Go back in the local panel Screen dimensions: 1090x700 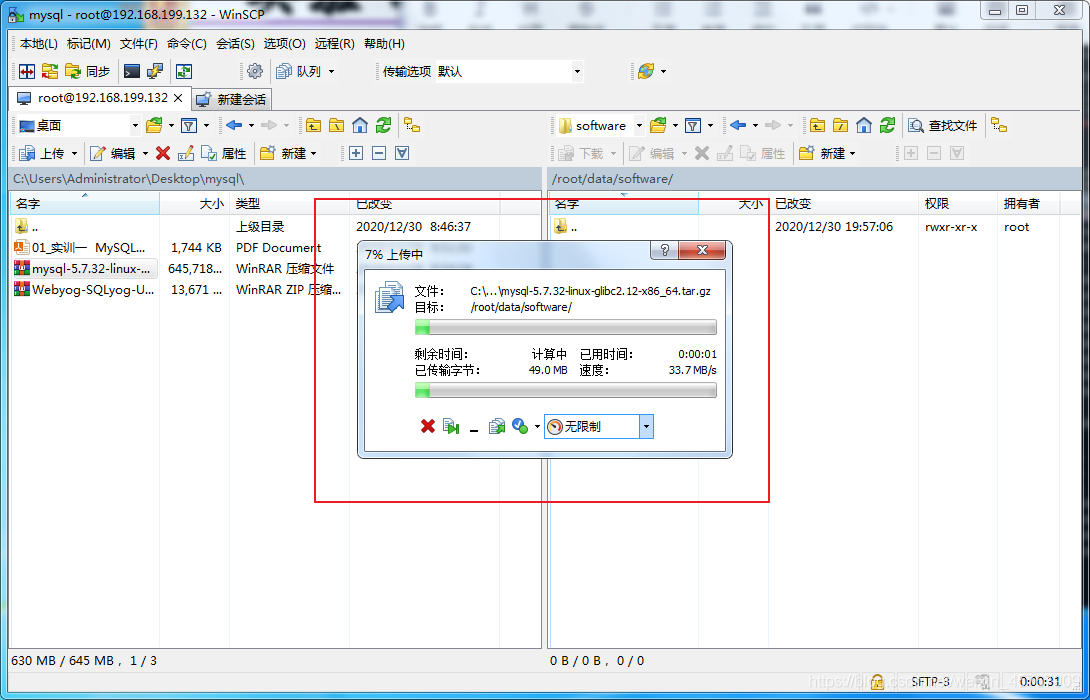(234, 126)
